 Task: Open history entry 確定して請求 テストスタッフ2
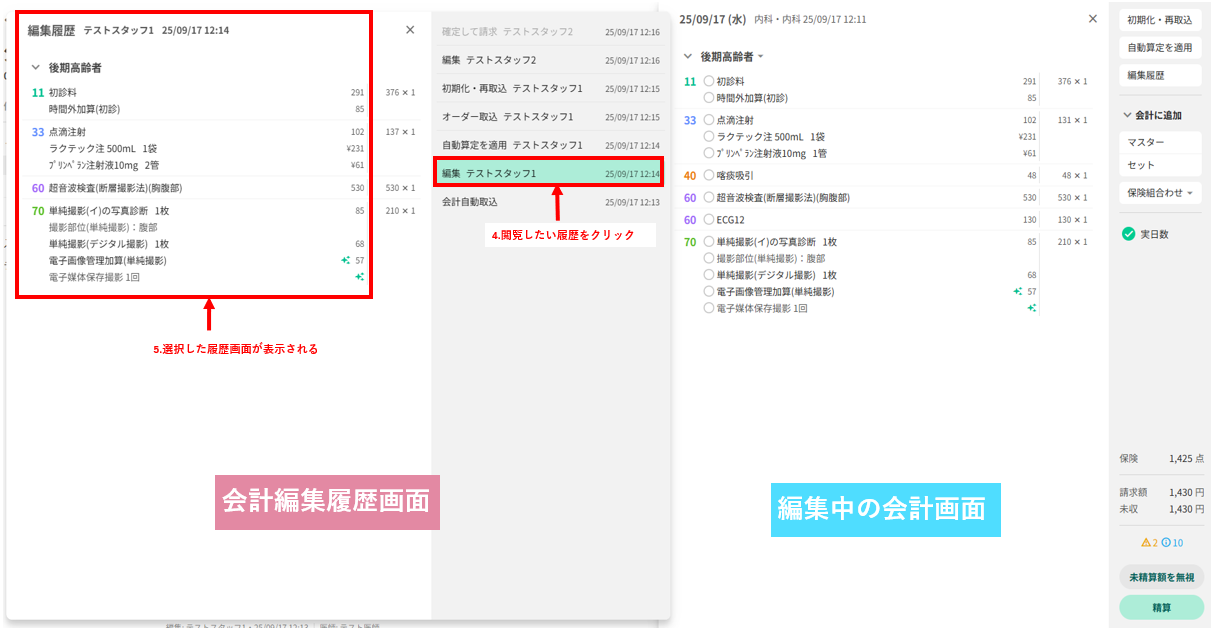550,32
